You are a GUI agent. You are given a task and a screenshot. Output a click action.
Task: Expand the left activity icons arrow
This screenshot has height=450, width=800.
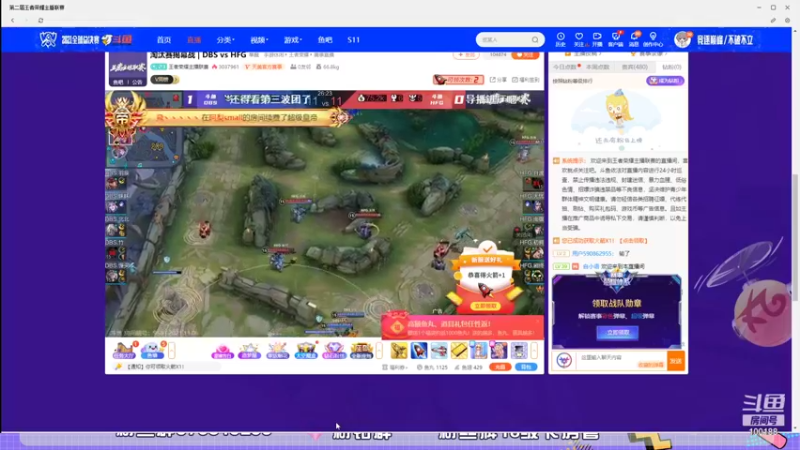171,351
